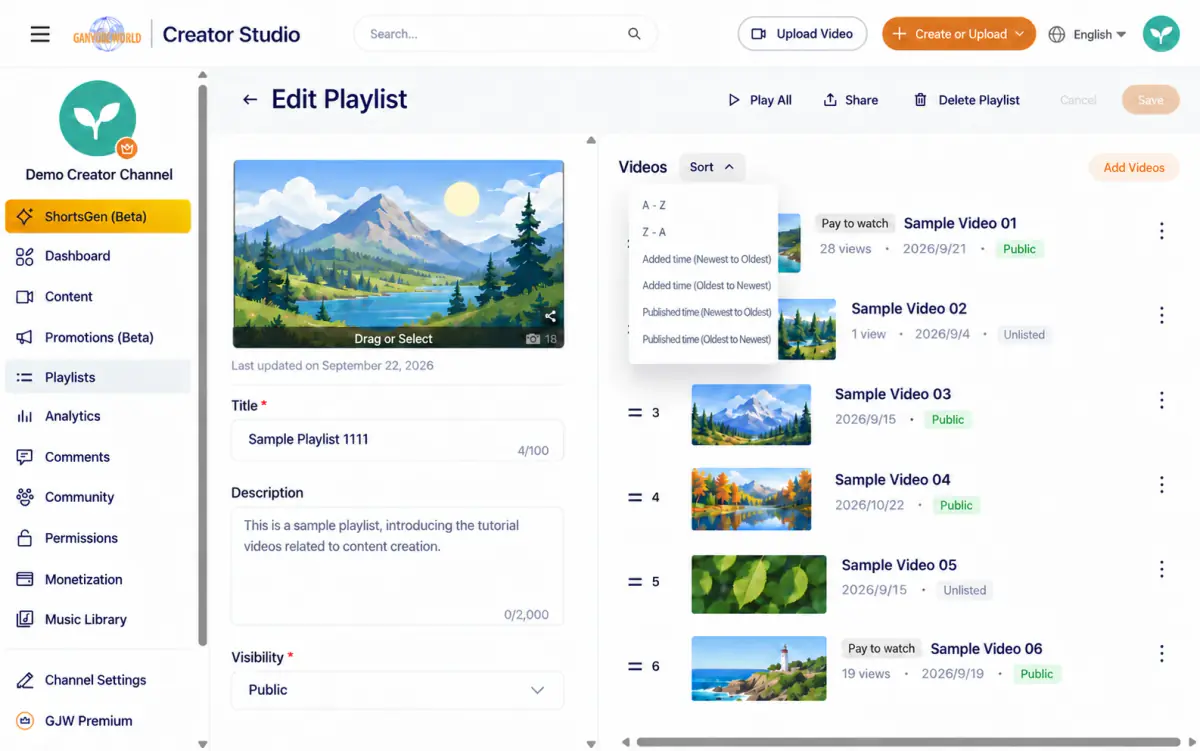Click the reorder handle for video 5

click(634, 581)
